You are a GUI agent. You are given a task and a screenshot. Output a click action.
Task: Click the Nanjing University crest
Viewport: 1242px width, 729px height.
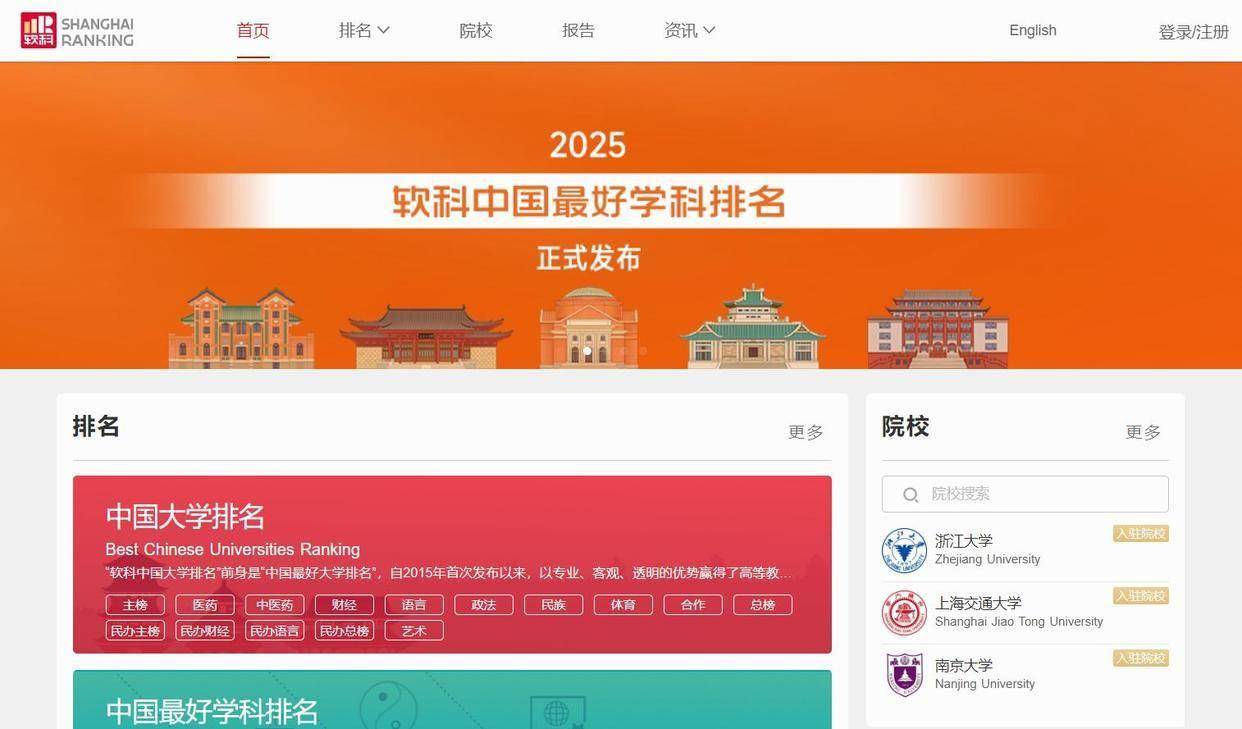click(x=904, y=675)
